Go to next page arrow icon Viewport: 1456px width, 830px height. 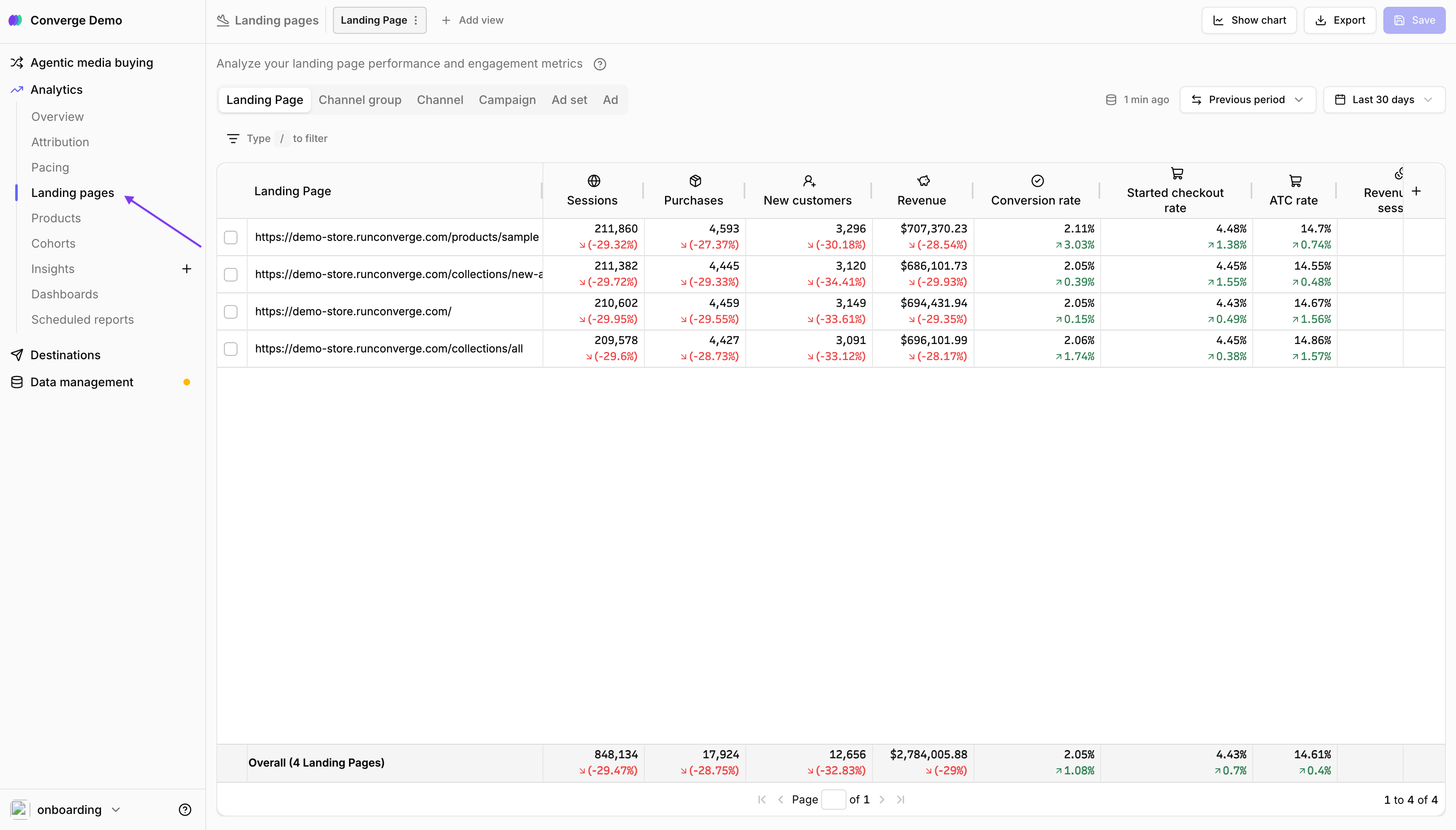881,799
